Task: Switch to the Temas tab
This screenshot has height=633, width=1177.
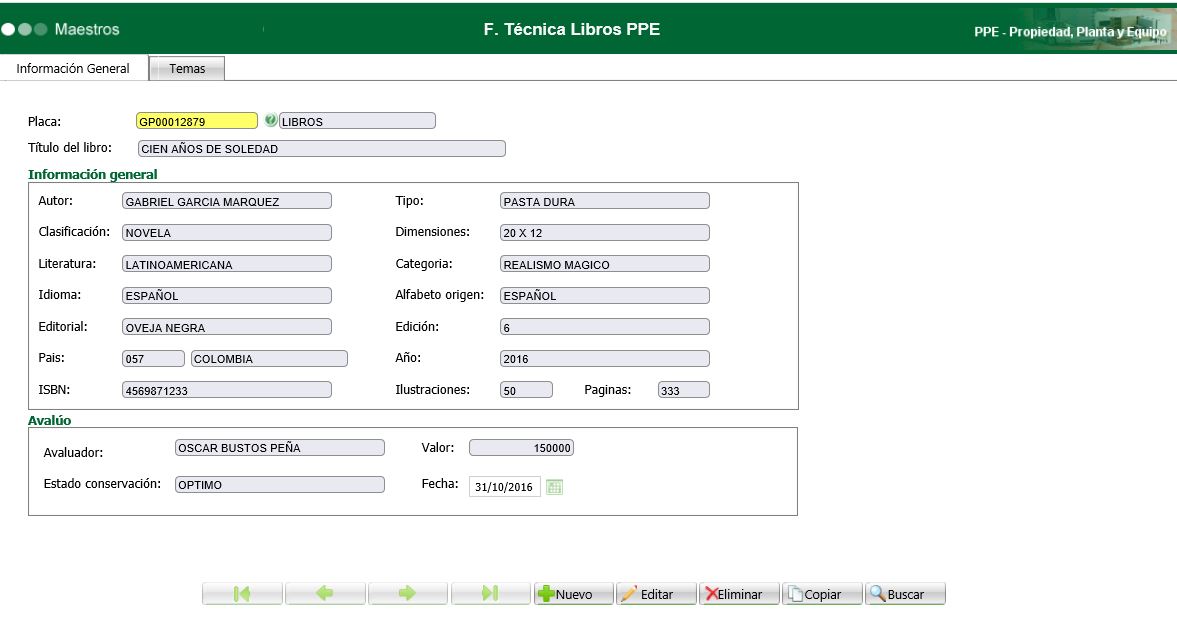Action: [x=187, y=68]
